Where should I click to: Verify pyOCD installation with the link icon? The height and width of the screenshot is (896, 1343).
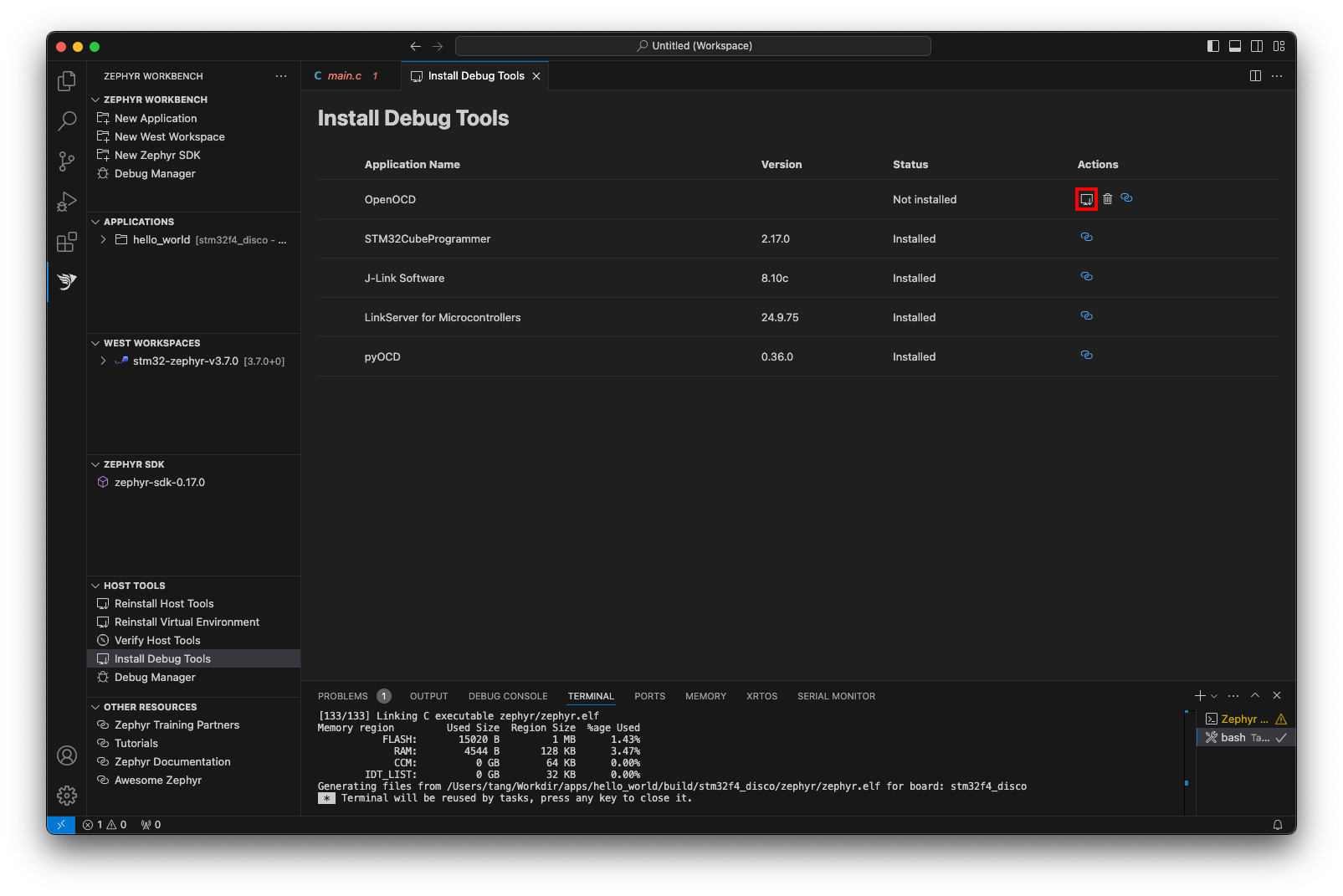pyautogui.click(x=1086, y=355)
